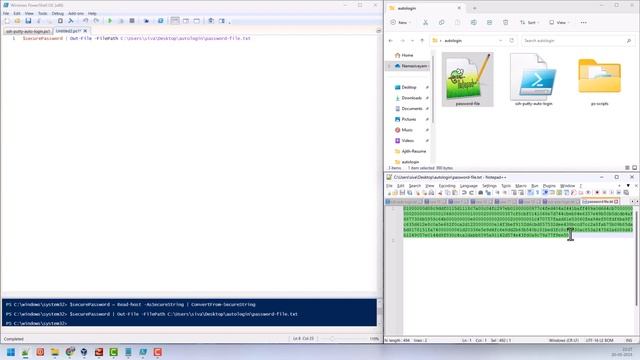Open View dropdown in File Explorer

click(x=560, y=22)
